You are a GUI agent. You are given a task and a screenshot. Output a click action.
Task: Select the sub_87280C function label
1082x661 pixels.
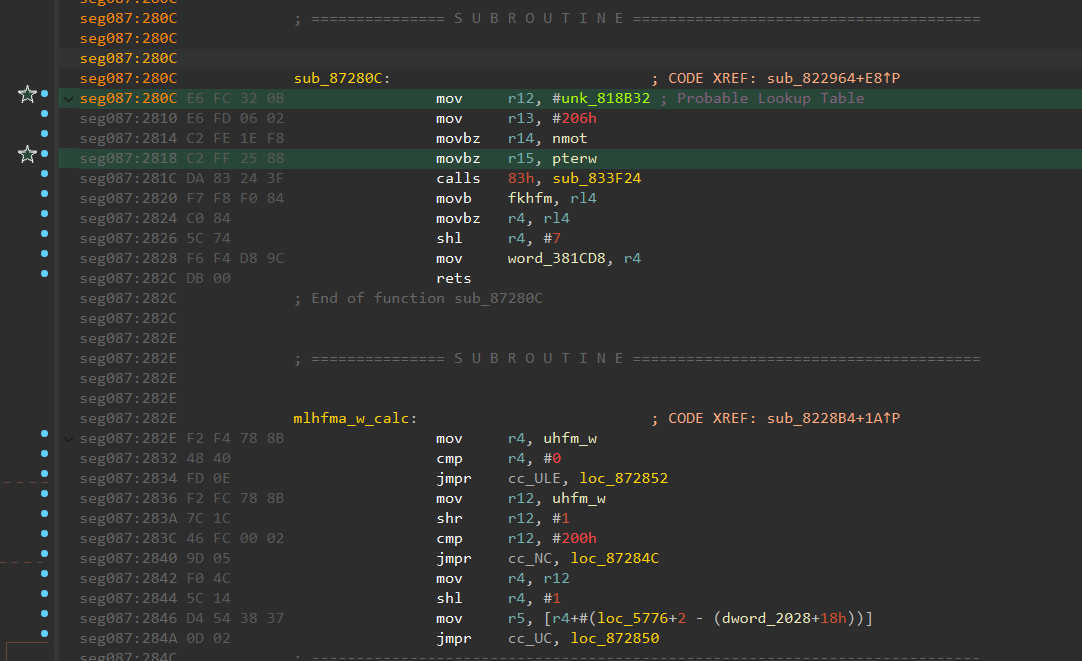pyautogui.click(x=338, y=78)
